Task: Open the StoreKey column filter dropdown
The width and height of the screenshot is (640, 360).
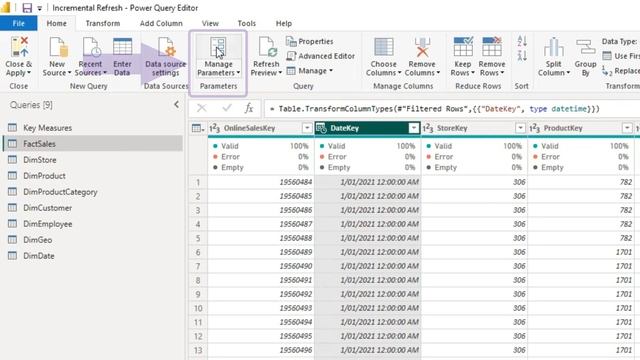Action: pyautogui.click(x=520, y=128)
